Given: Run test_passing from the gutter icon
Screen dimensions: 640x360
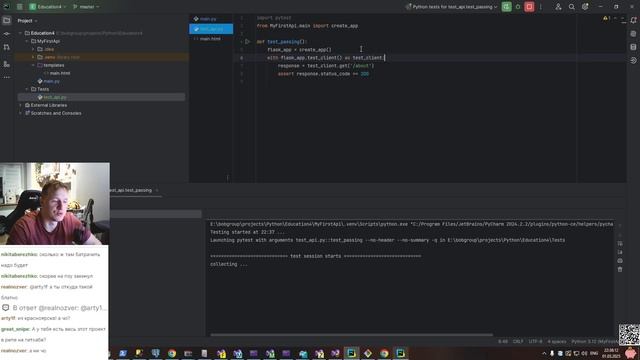Looking at the screenshot, I should [x=247, y=42].
